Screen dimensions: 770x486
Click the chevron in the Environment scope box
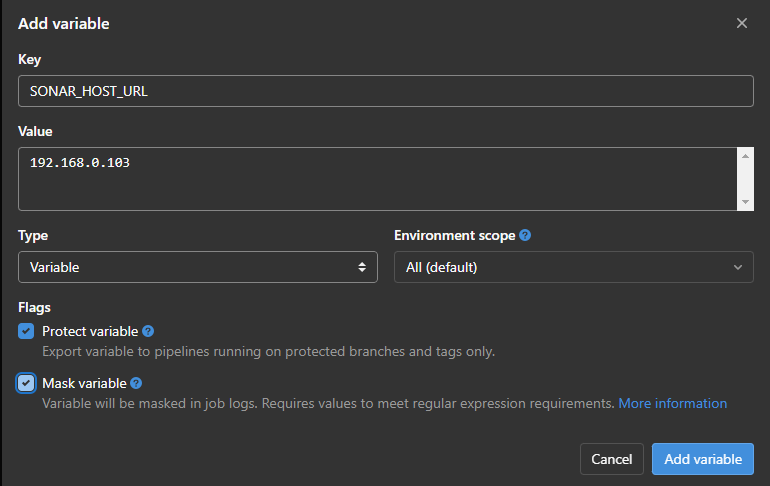pos(738,267)
